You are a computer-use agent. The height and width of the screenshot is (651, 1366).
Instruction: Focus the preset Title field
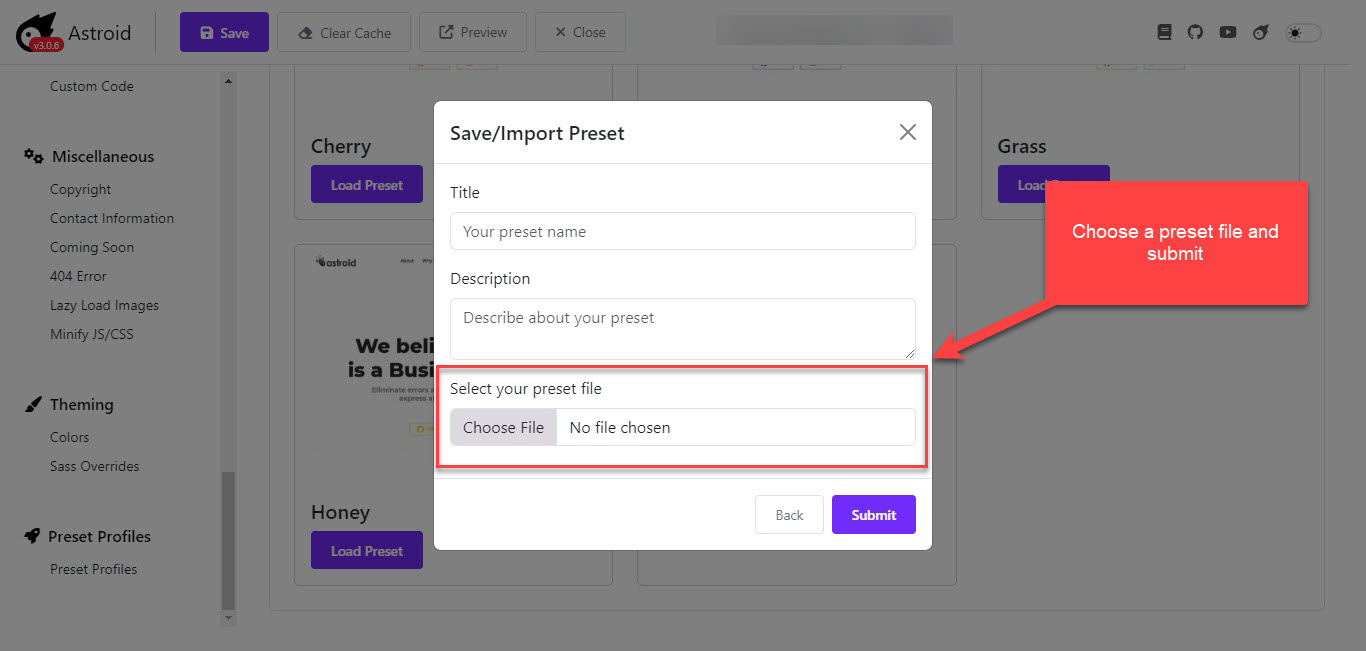(682, 231)
